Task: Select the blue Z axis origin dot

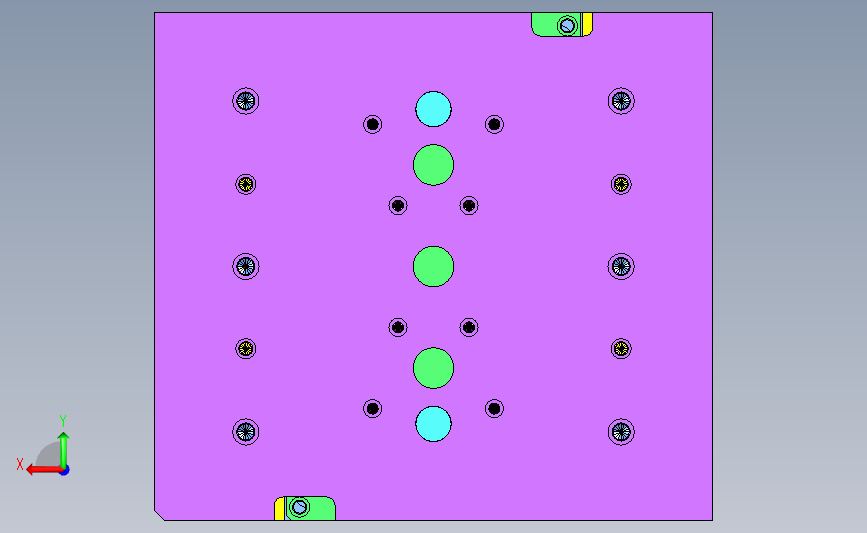Action: point(65,471)
